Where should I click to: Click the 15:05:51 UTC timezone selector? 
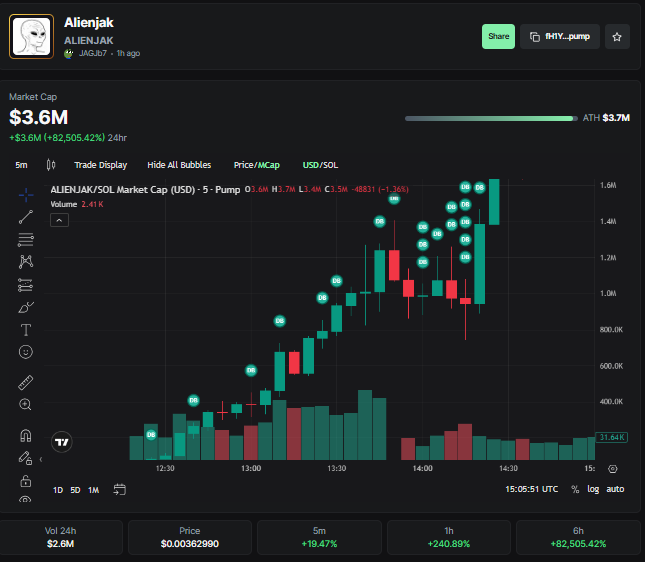(x=531, y=489)
